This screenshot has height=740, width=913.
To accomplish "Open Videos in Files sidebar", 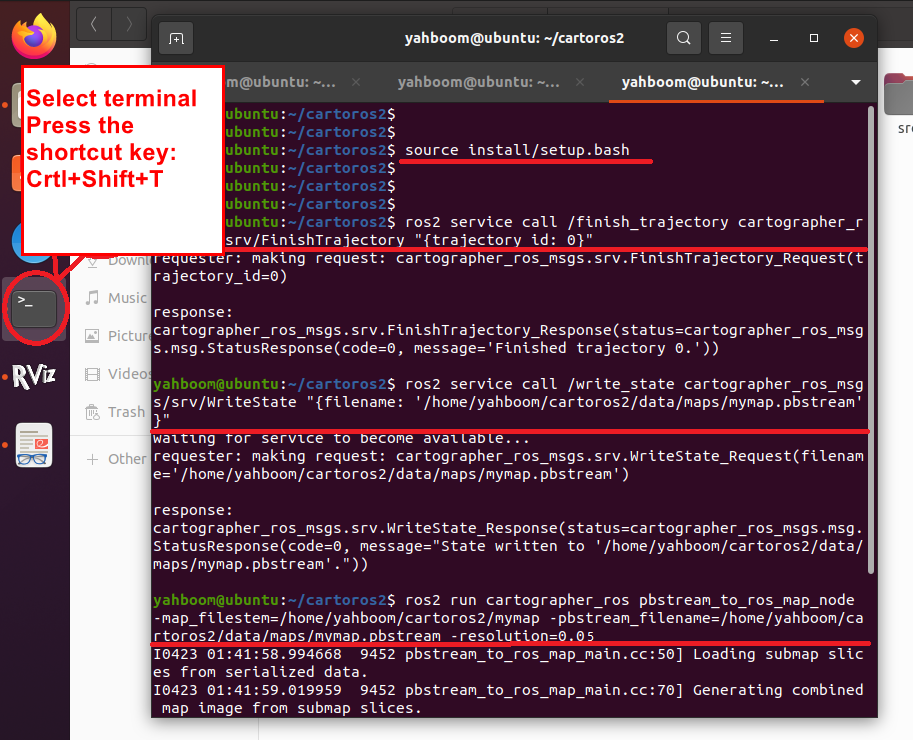I will pos(116,374).
